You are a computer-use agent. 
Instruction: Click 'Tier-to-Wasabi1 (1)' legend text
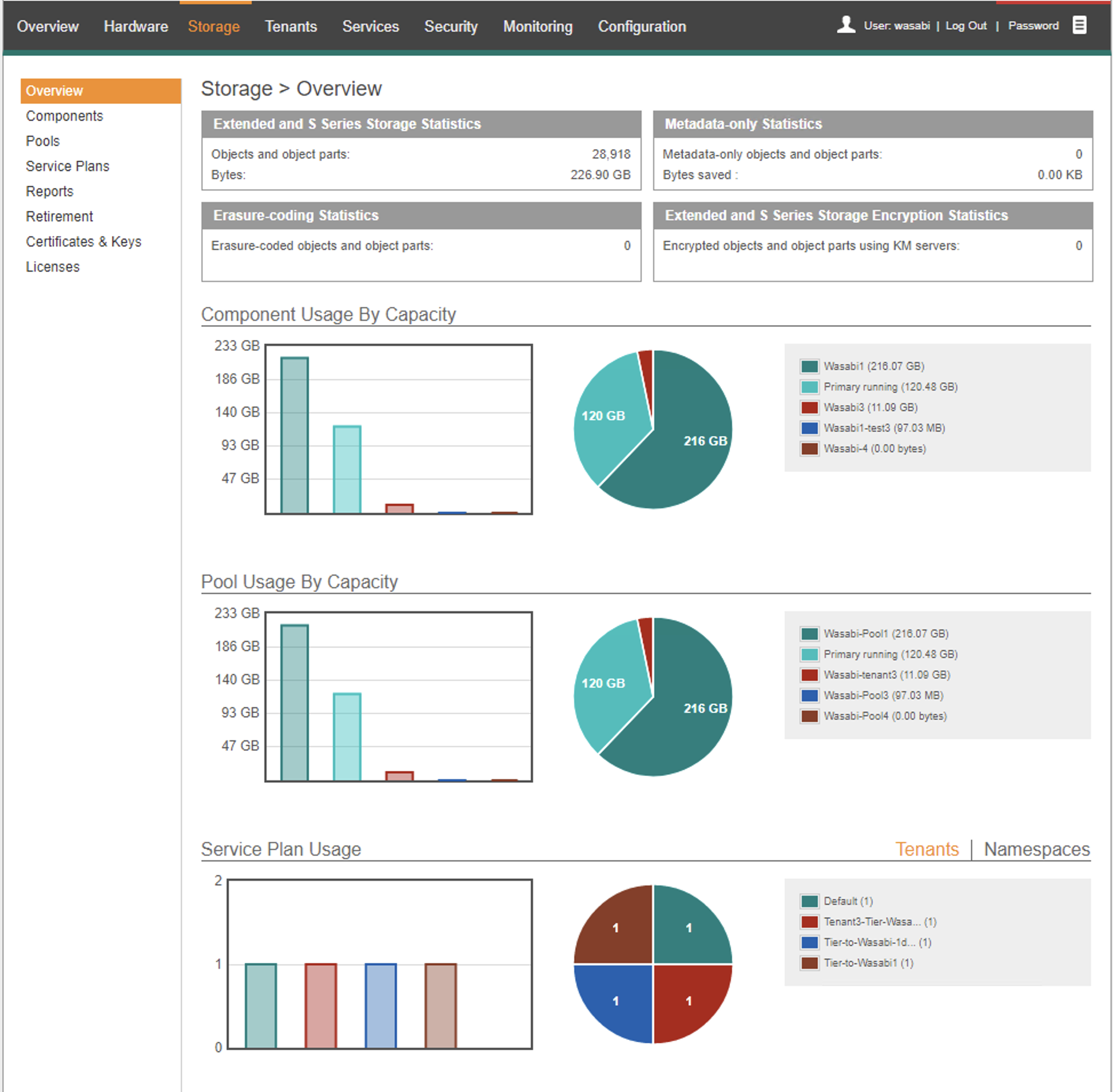[x=869, y=963]
